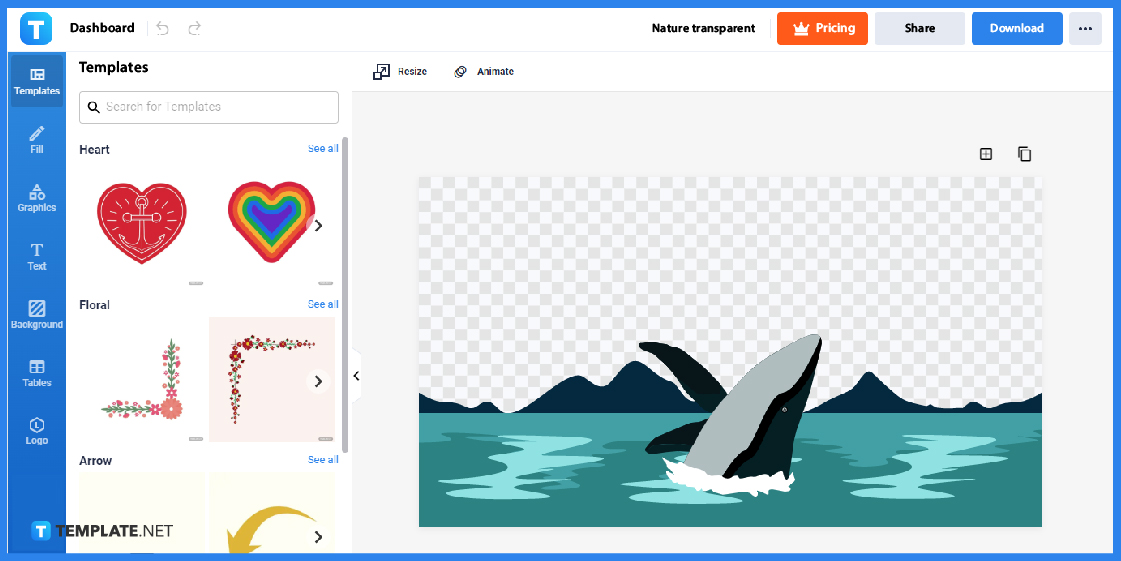Click the undo arrow icon
Image resolution: width=1121 pixels, height=561 pixels.
pyautogui.click(x=163, y=28)
